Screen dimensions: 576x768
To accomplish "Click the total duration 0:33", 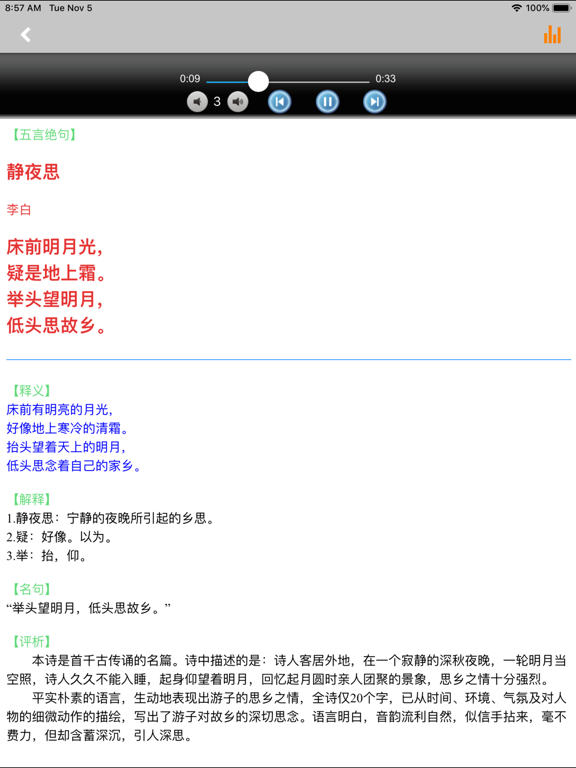I will pos(385,79).
